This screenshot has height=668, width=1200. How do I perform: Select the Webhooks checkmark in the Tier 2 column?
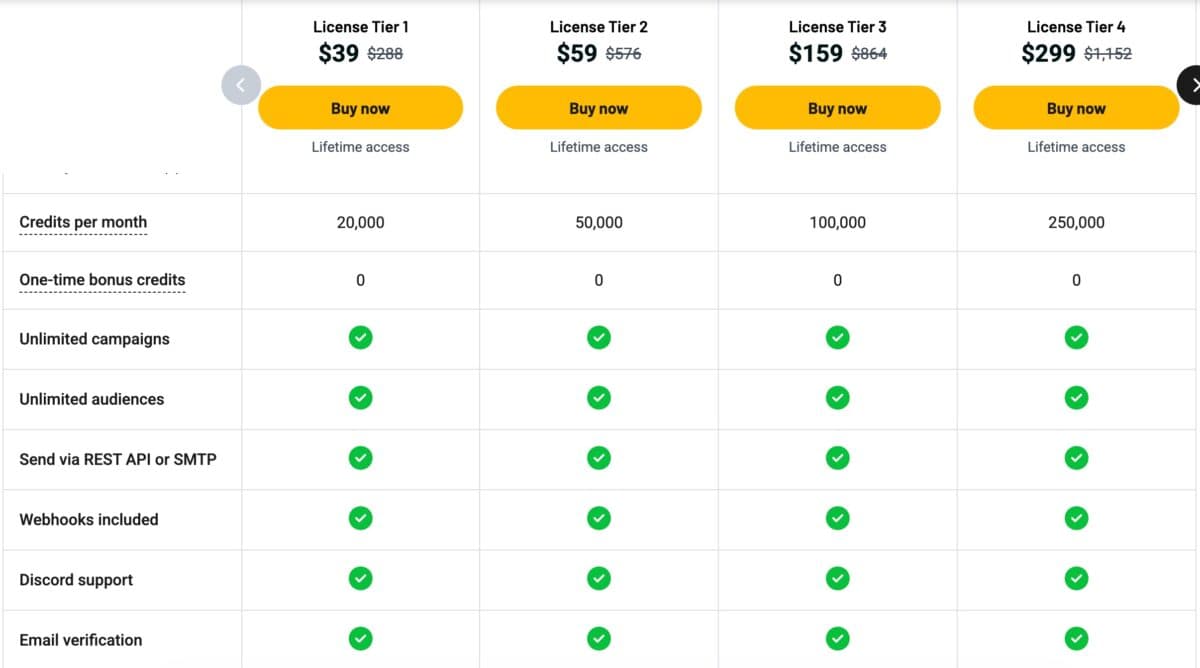point(598,518)
